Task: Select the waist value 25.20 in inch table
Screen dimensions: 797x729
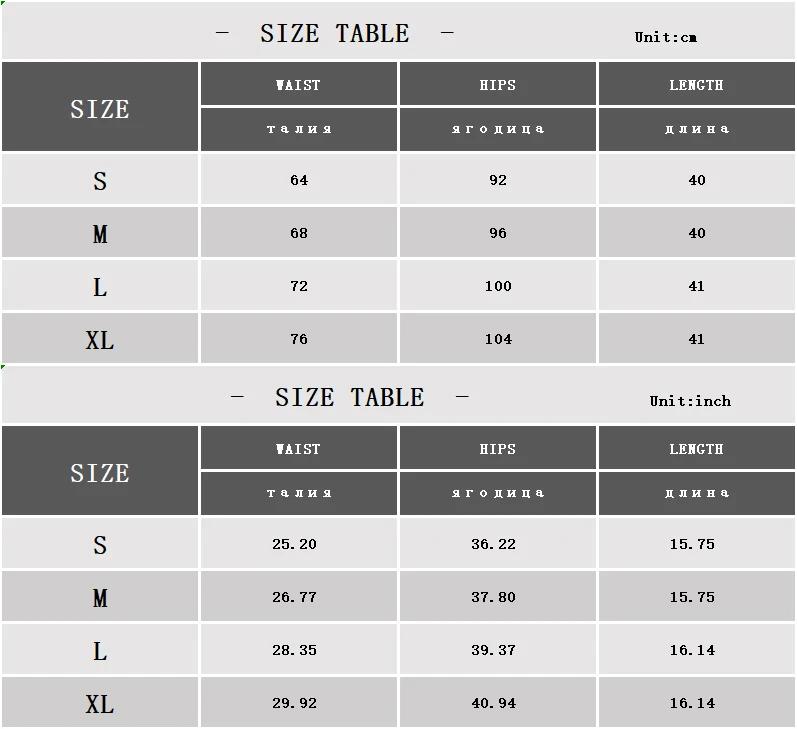Action: pos(294,543)
